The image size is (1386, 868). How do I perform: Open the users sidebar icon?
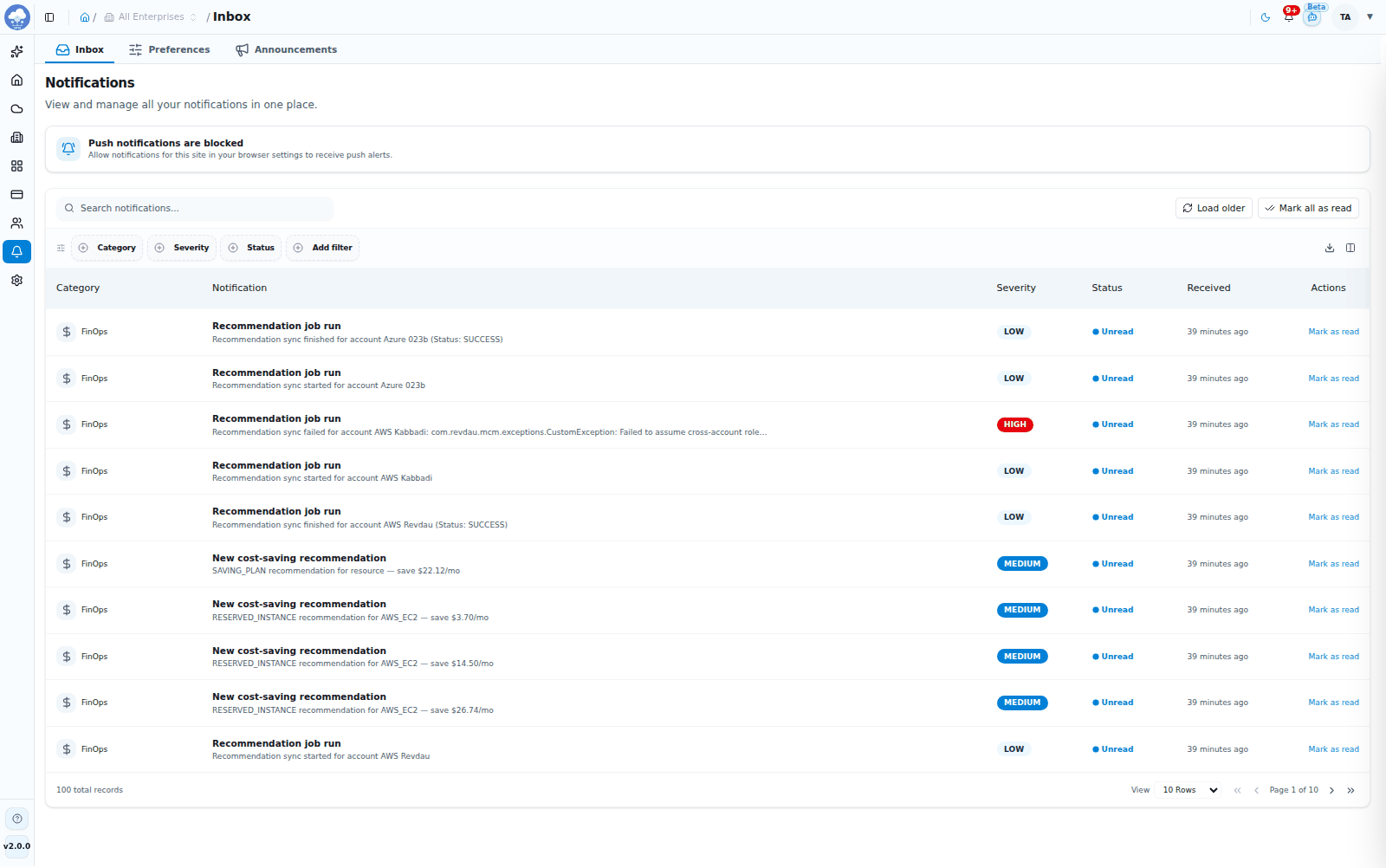click(16, 223)
